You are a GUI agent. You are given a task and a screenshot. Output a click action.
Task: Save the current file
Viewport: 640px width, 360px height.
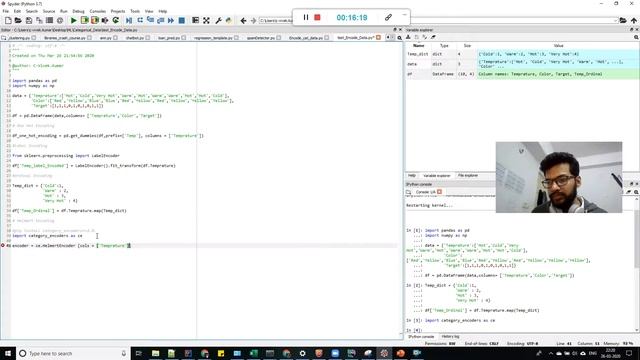coord(29,20)
